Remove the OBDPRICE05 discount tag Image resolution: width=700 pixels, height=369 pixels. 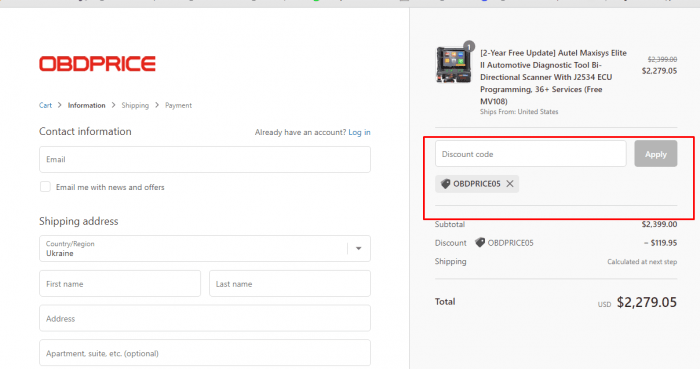click(510, 184)
